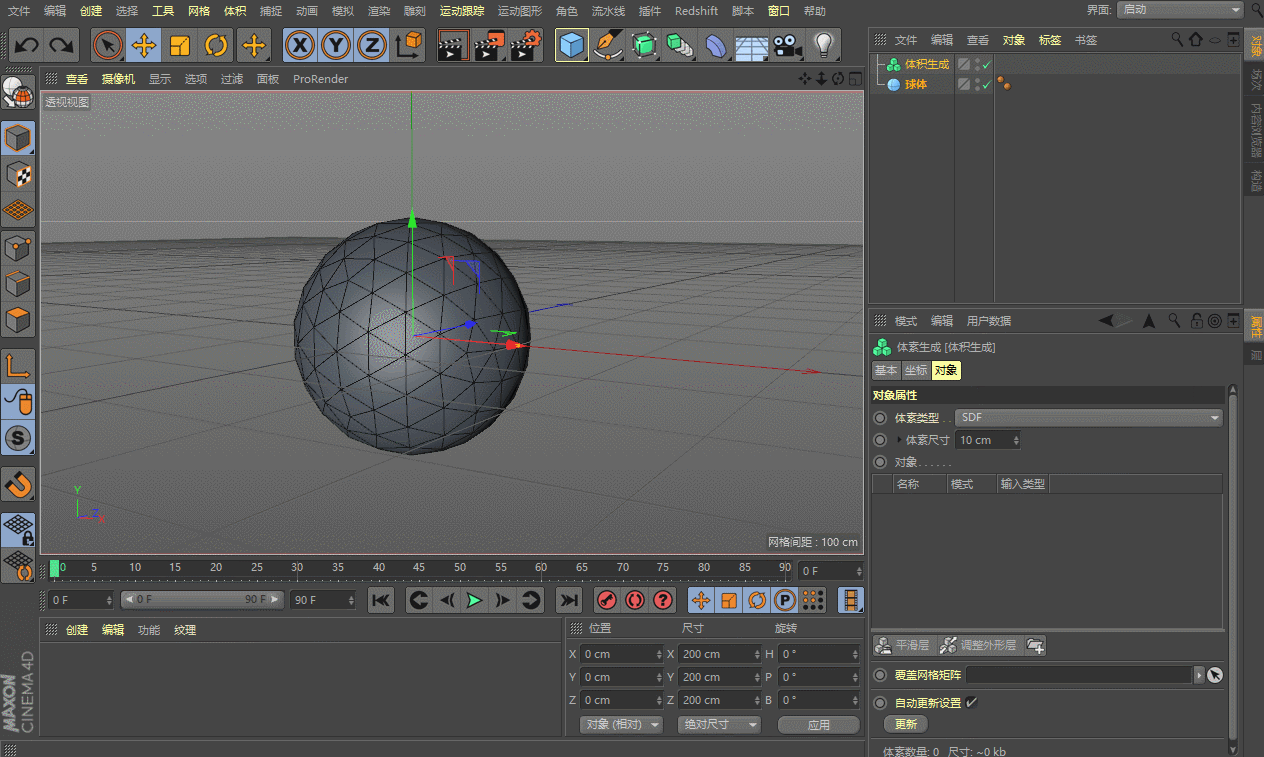Toggle the 体积生成 object enable checkmark
The width and height of the screenshot is (1264, 757).
pos(987,65)
